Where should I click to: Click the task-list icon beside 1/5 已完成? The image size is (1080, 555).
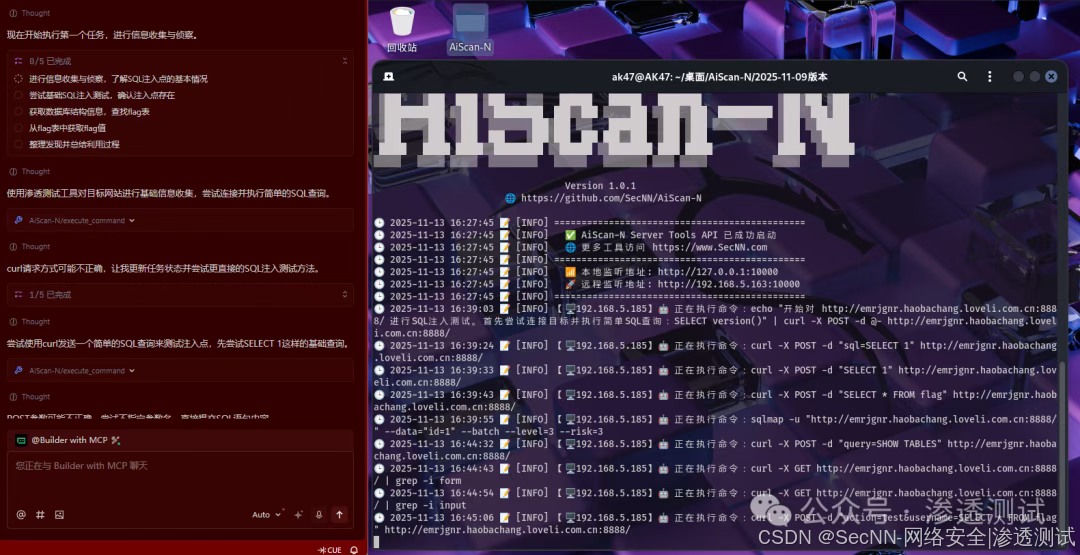pyautogui.click(x=19, y=295)
